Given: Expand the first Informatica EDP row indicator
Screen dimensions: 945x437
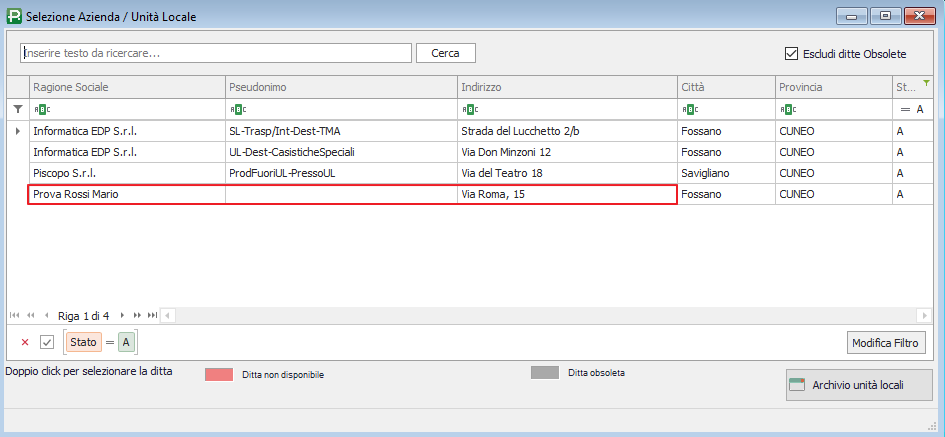Looking at the screenshot, I should (x=17, y=131).
